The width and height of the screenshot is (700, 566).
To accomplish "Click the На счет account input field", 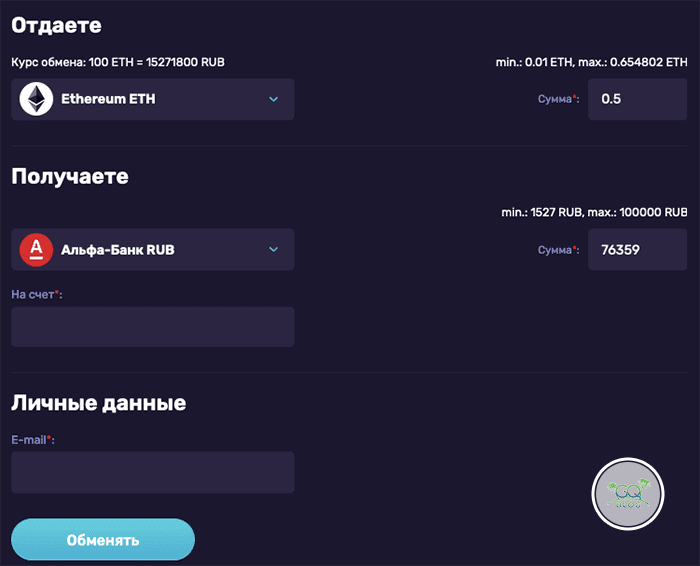I will click(x=153, y=327).
